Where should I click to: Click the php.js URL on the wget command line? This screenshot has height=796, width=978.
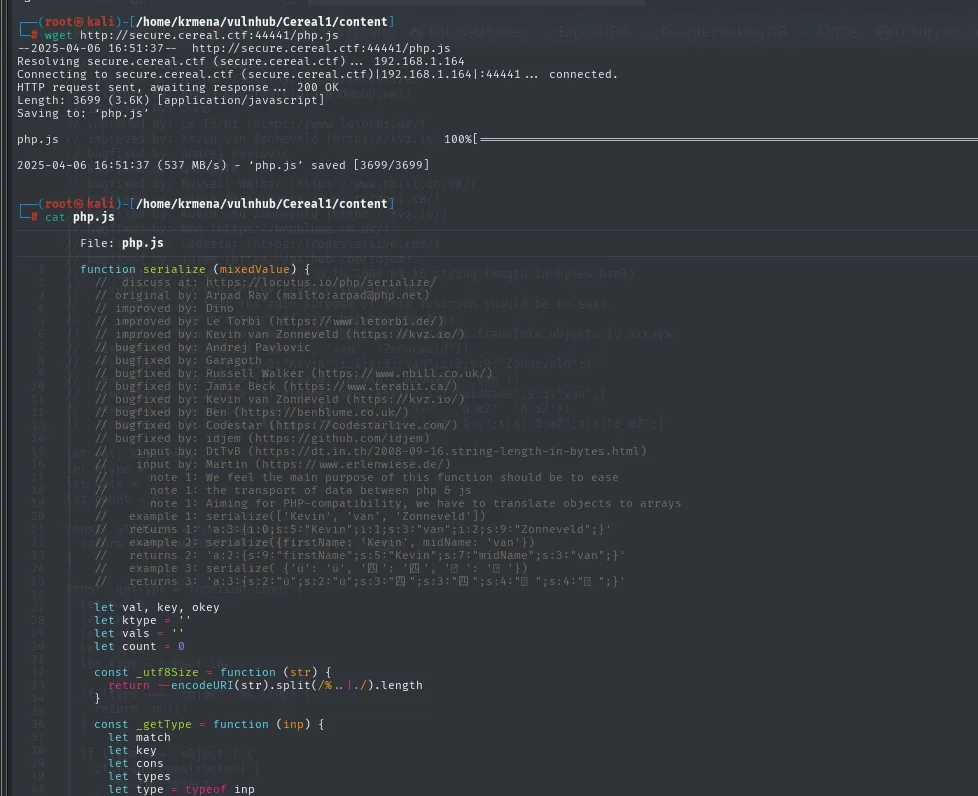click(209, 35)
